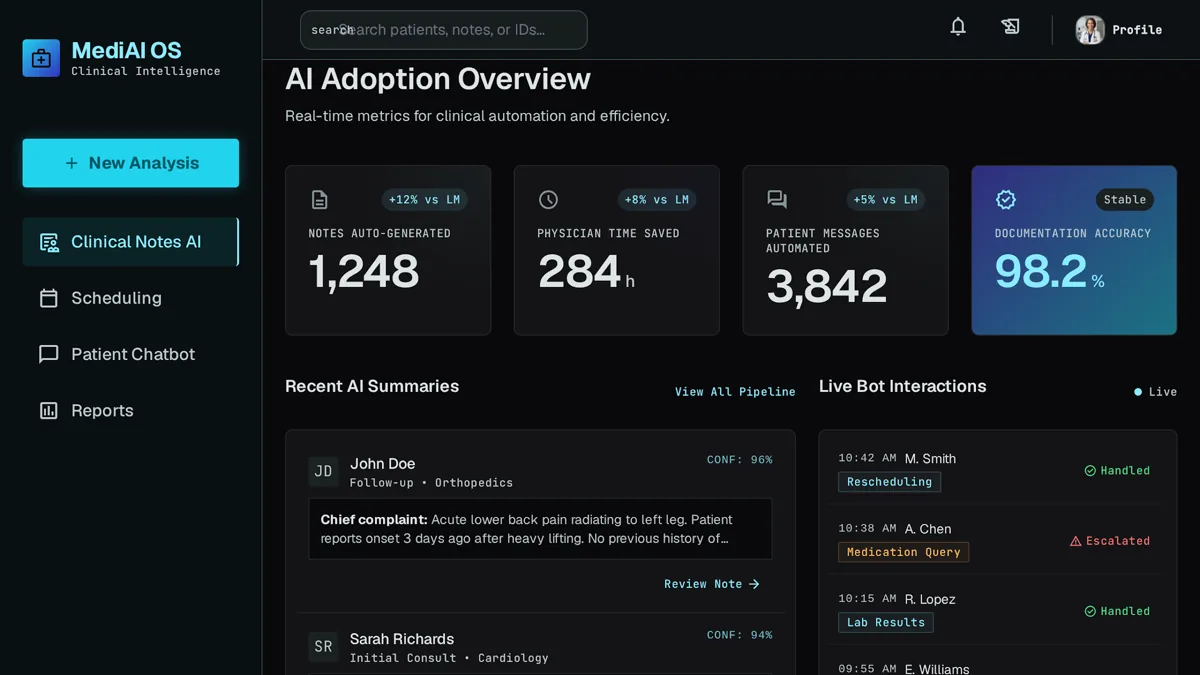
Task: Focus the search patients input field
Action: tap(444, 30)
